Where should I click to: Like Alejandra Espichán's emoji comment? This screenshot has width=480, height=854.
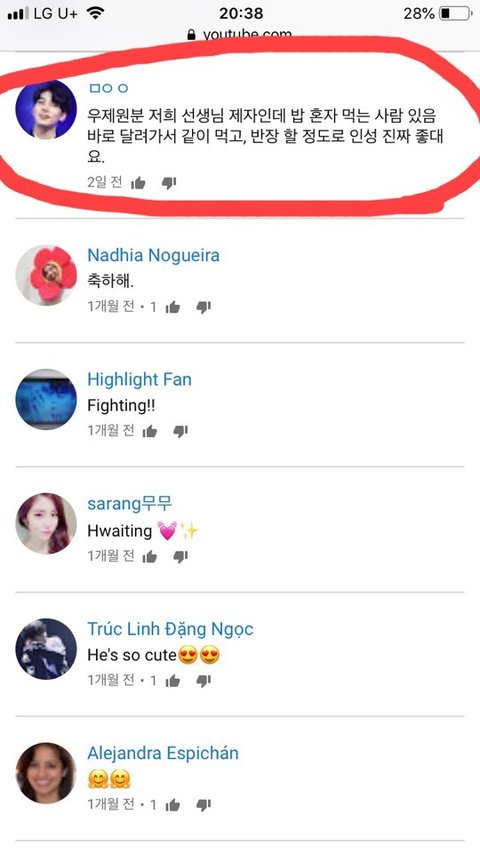[173, 805]
